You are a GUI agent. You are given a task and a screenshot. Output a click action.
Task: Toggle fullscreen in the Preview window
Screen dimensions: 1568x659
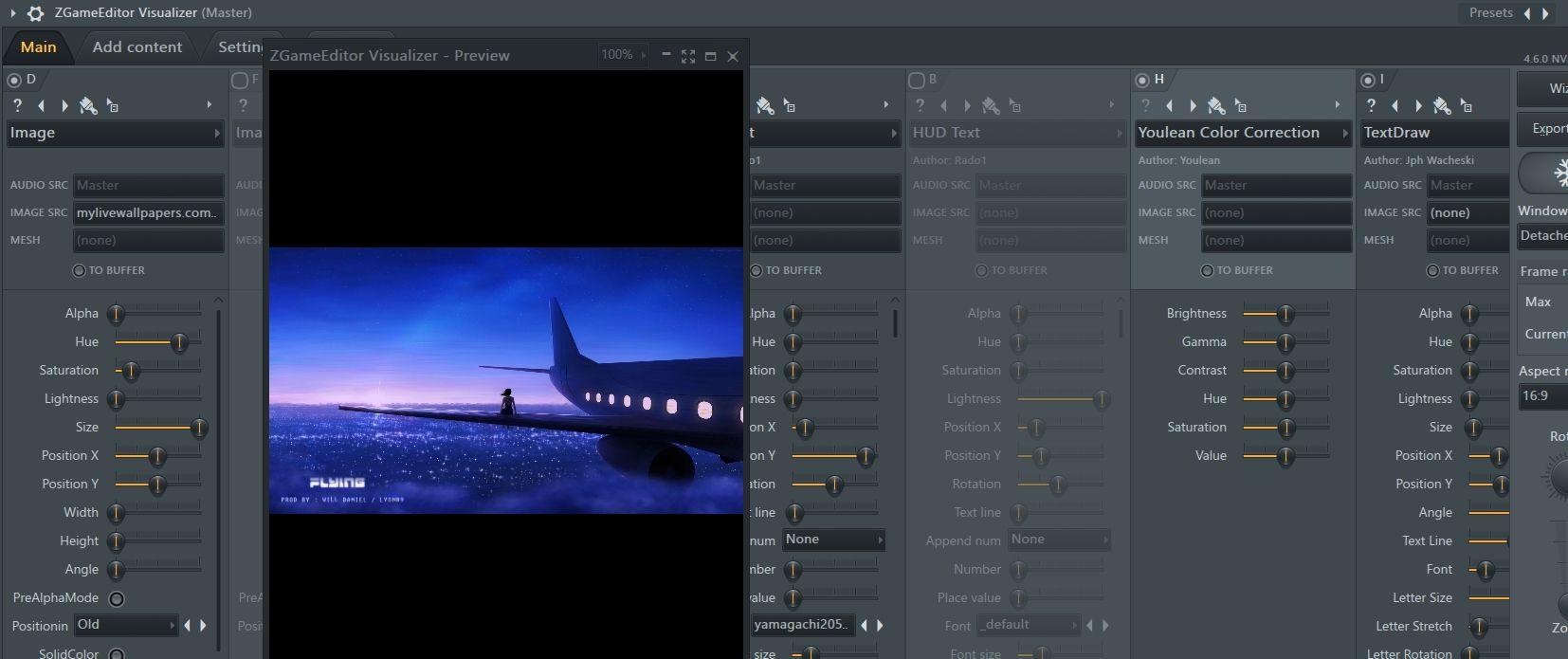688,56
